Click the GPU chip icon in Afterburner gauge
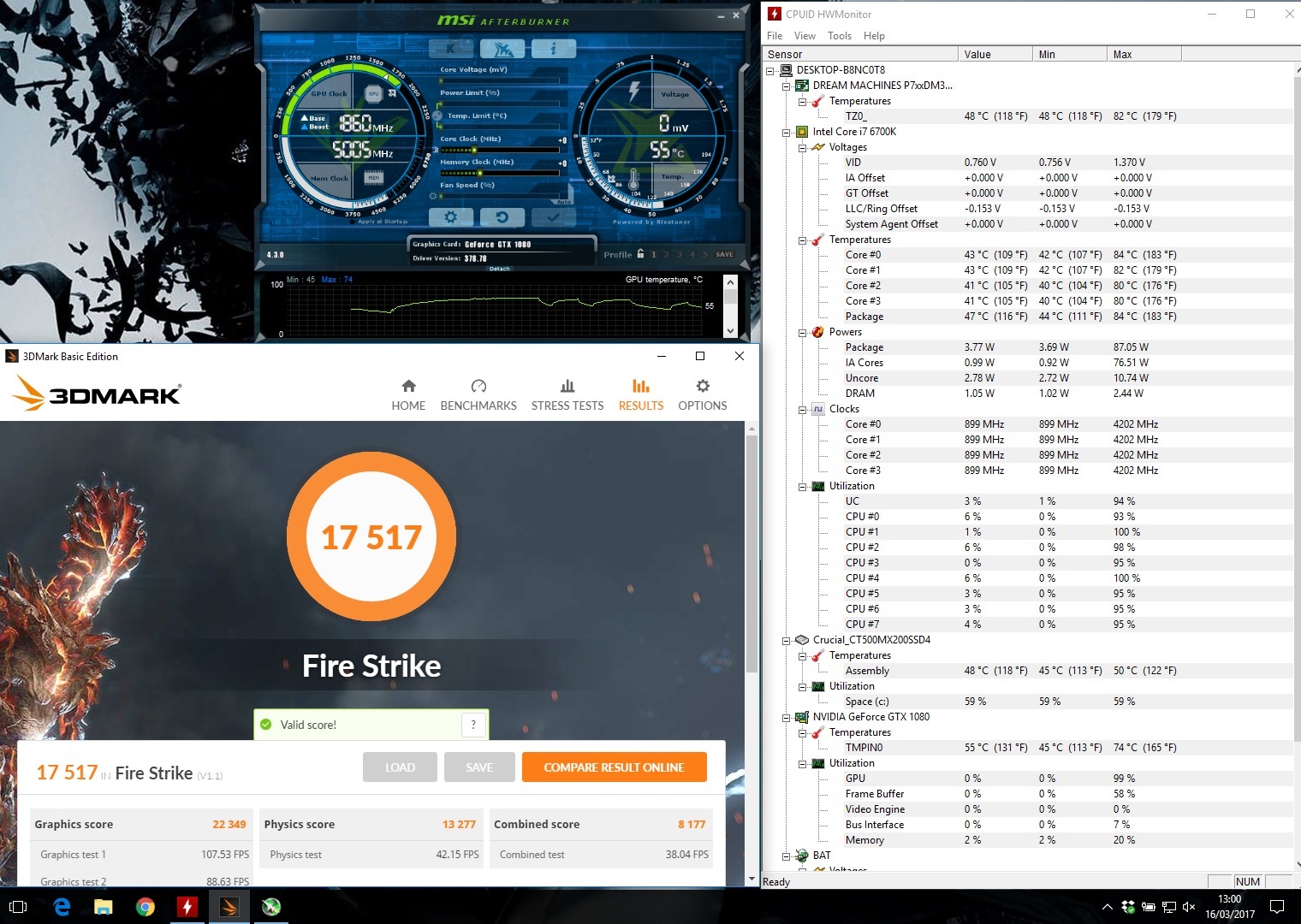1301x924 pixels. [x=373, y=93]
